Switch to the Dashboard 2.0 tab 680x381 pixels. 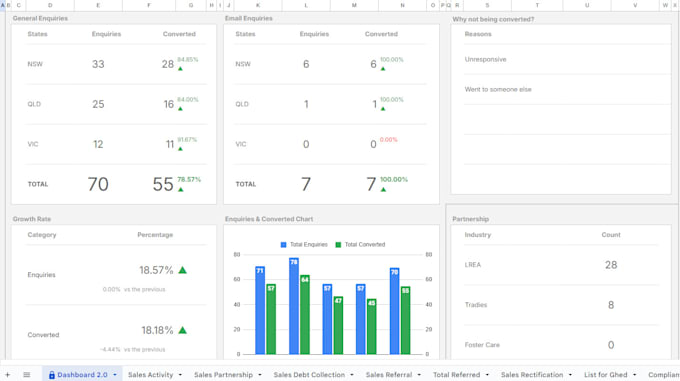click(x=82, y=374)
